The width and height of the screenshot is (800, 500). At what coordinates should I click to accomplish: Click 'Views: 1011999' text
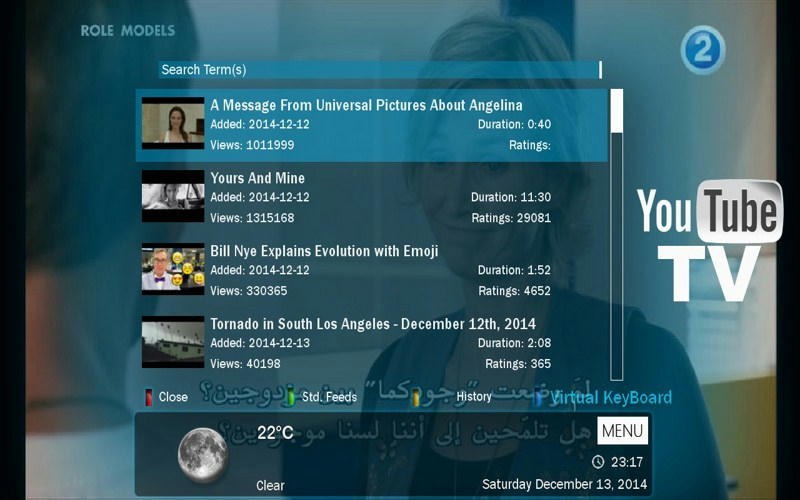252,145
